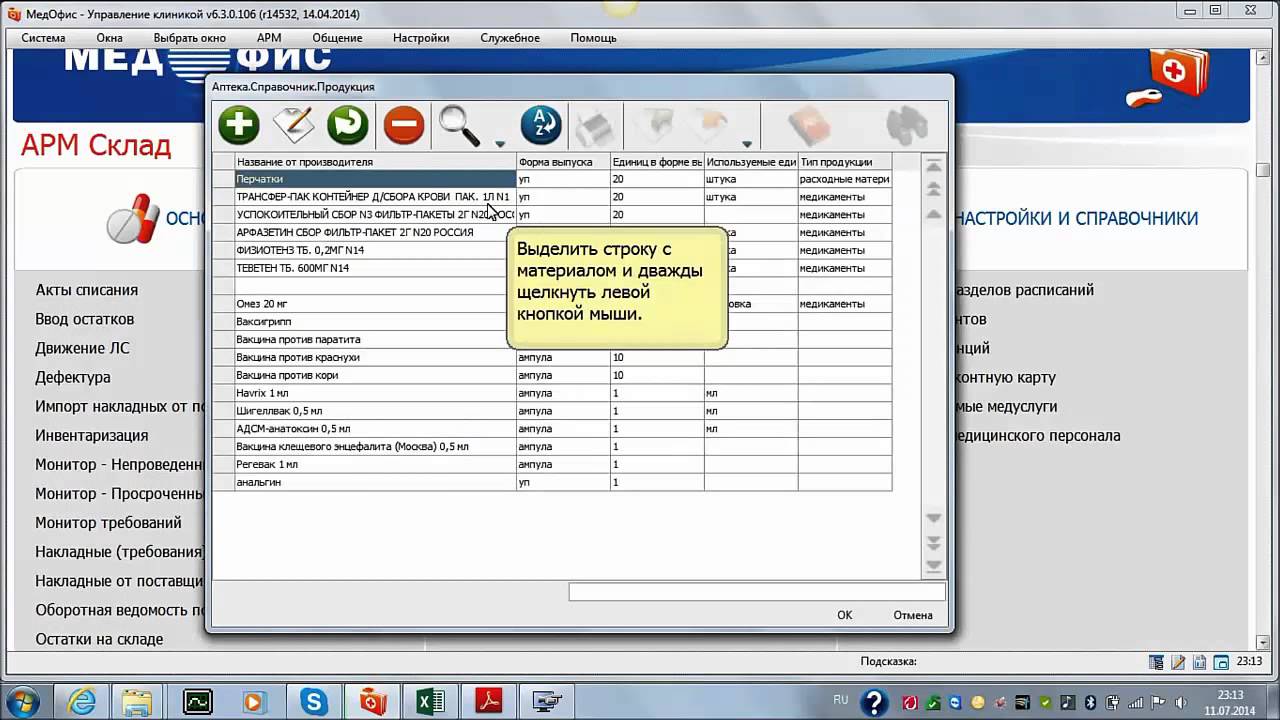Open Остатки на складе link
The width and height of the screenshot is (1280, 720).
pos(99,638)
